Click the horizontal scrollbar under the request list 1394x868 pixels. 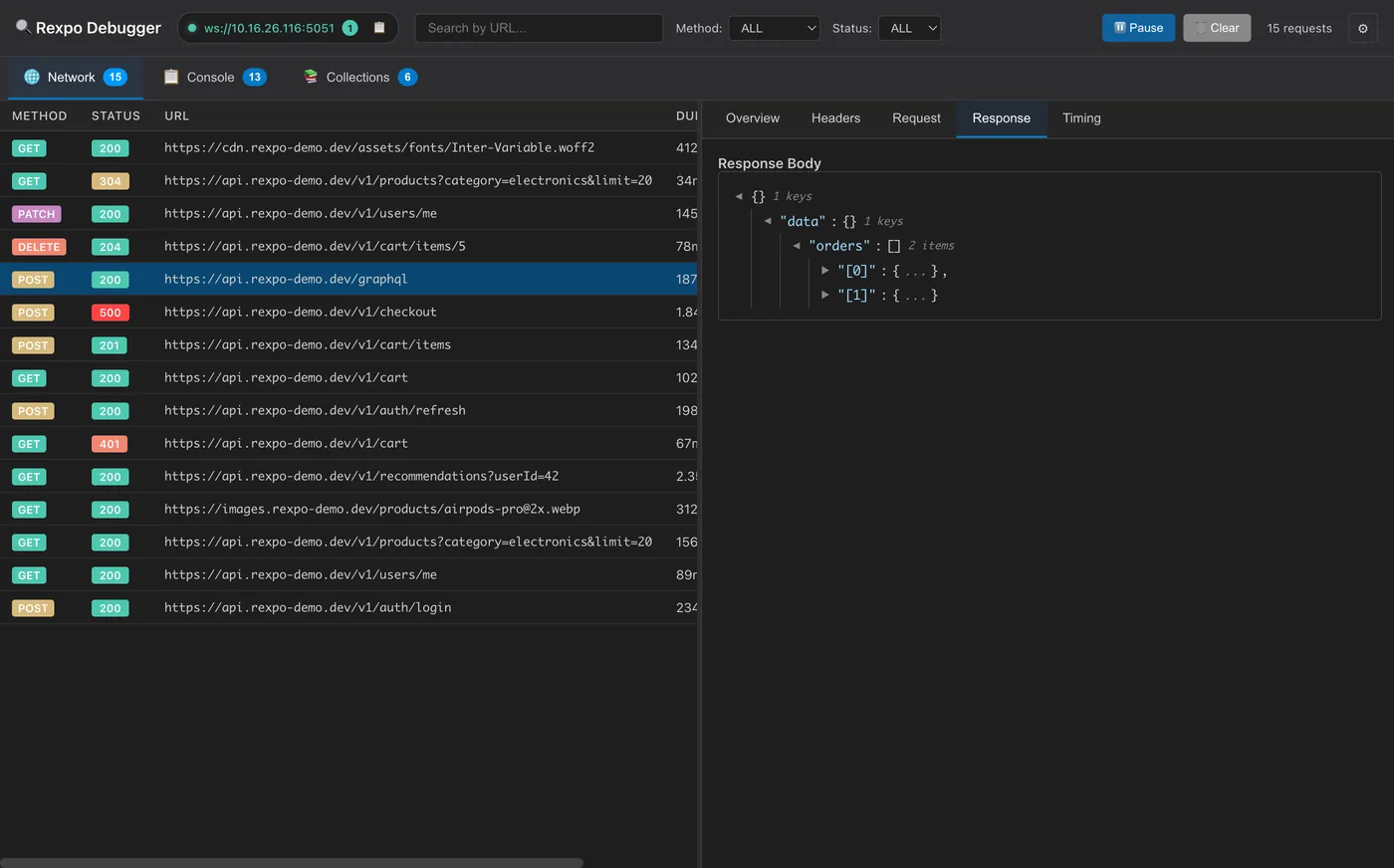coord(292,862)
